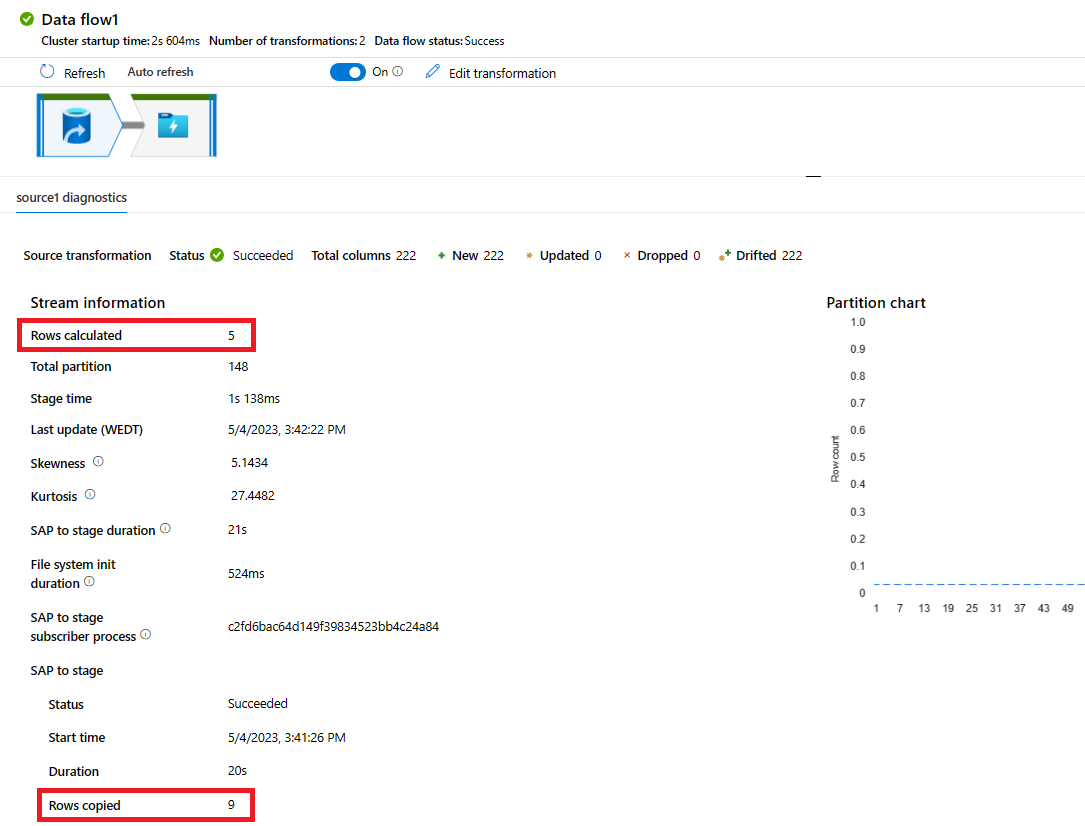Screen dimensions: 1085x826
Task: Click the Rows calculated value
Action: click(x=231, y=334)
